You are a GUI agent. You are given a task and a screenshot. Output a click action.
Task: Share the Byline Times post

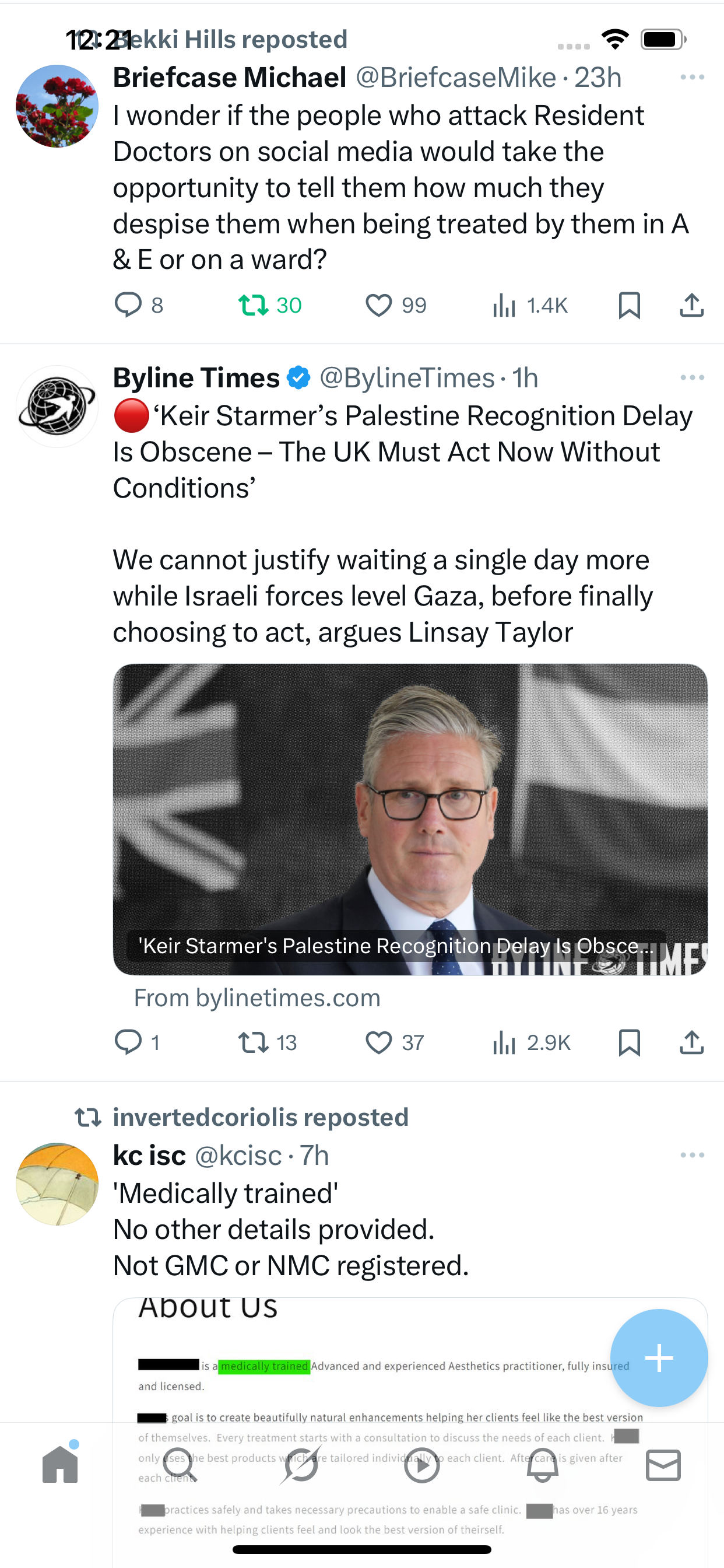(691, 1042)
